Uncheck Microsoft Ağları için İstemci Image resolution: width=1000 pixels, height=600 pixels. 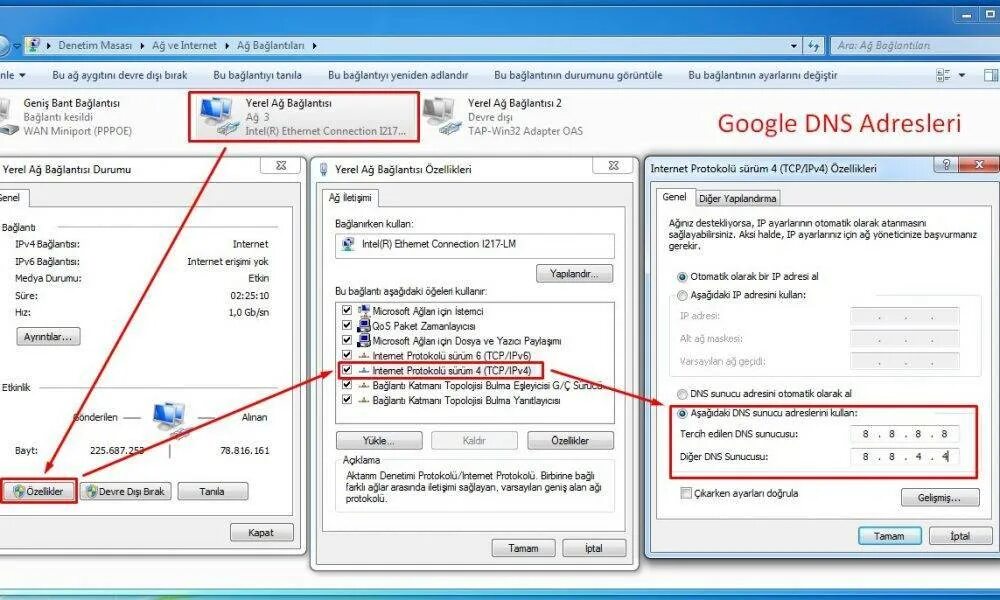click(x=347, y=311)
